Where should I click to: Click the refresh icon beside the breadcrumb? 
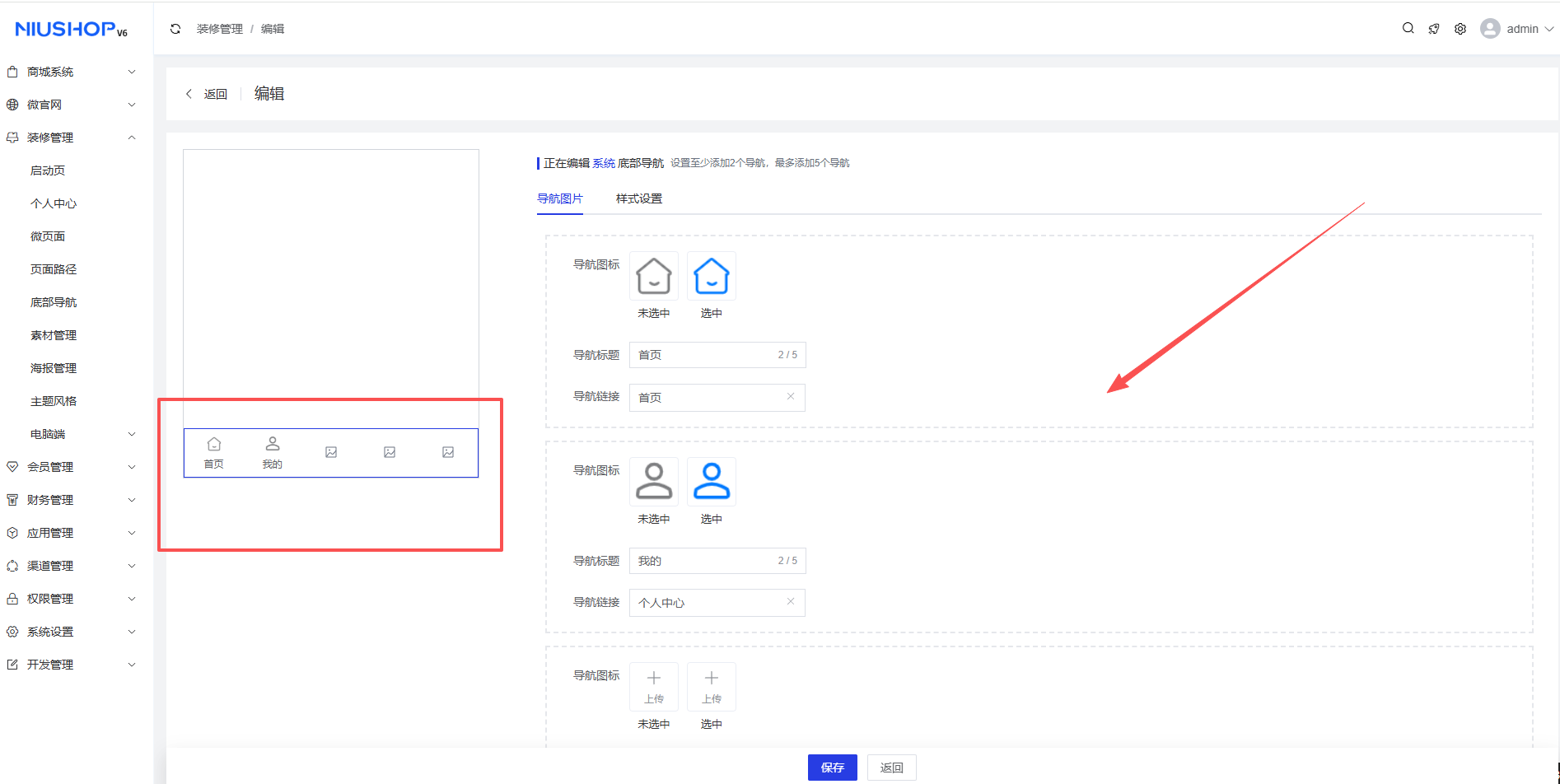[x=175, y=29]
